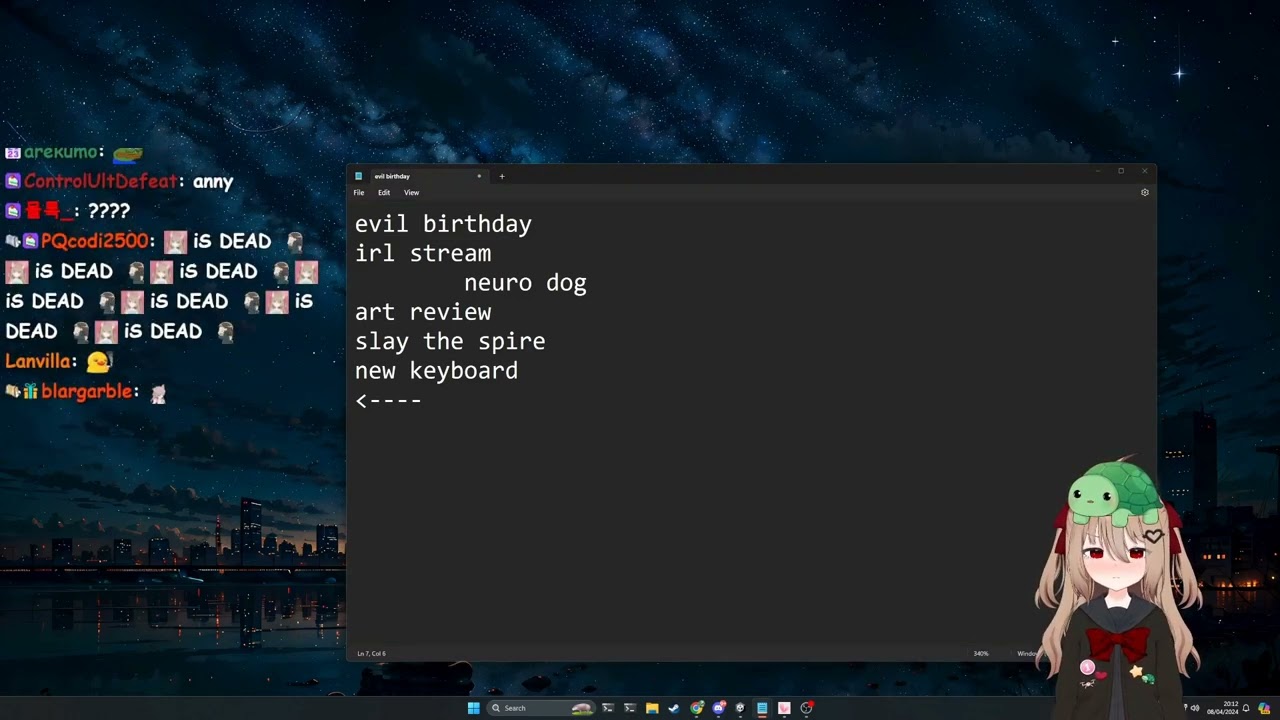Image resolution: width=1280 pixels, height=720 pixels.
Task: Open Discord from the taskbar
Action: pos(719,708)
